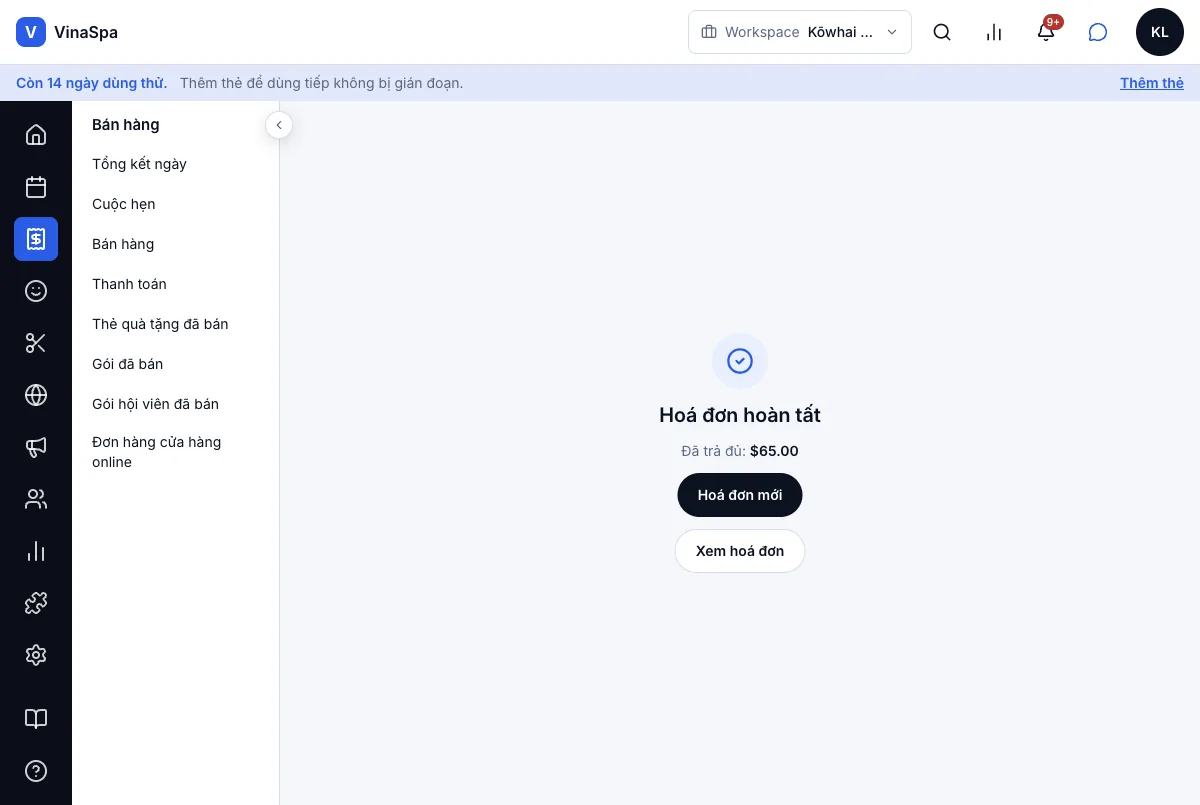Open the Calendar icon in sidebar
The width and height of the screenshot is (1200, 805).
pos(36,187)
